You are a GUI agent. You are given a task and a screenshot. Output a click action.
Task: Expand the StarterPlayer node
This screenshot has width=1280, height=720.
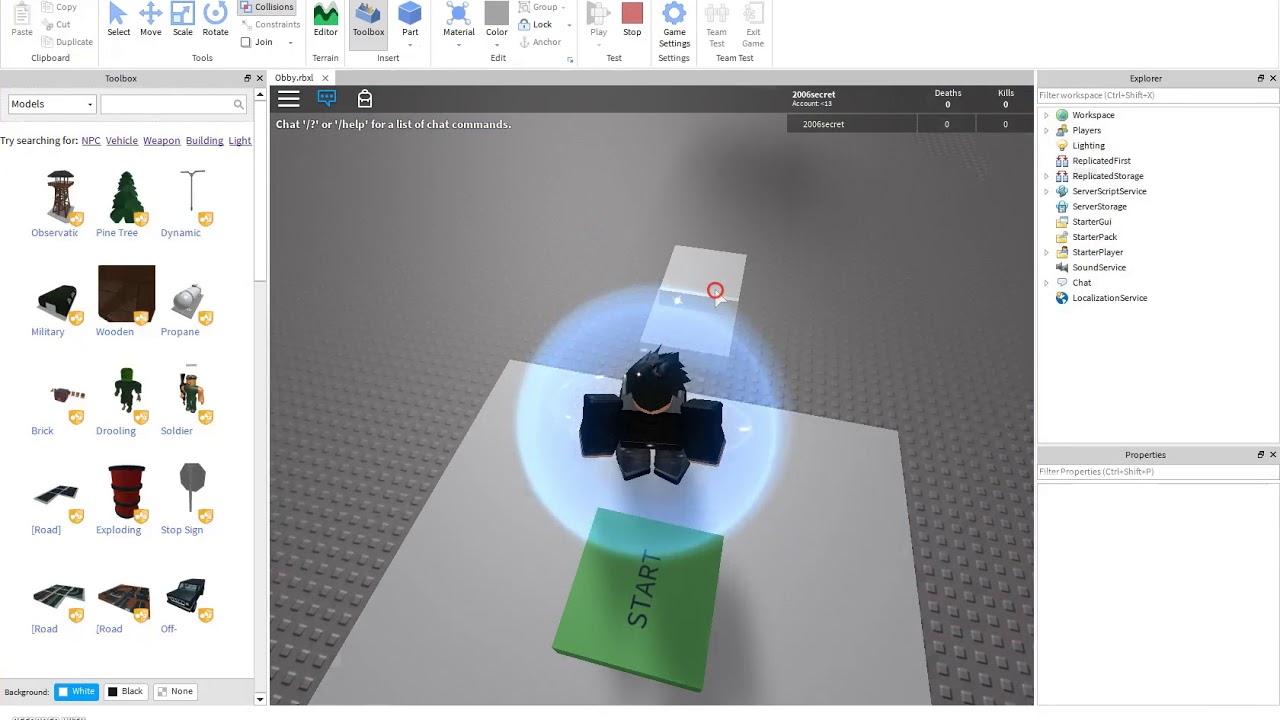click(x=1046, y=252)
